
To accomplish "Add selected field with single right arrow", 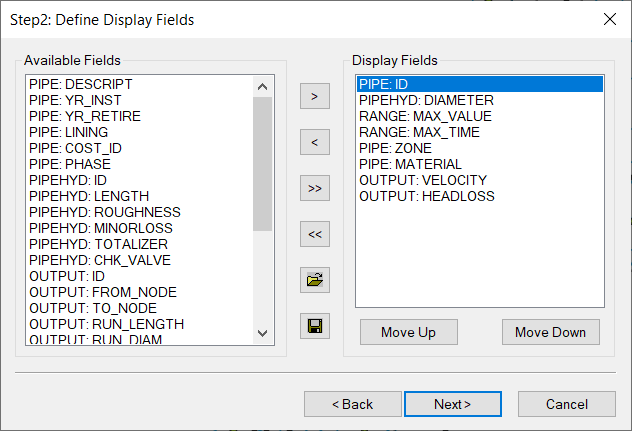I will click(315, 96).
